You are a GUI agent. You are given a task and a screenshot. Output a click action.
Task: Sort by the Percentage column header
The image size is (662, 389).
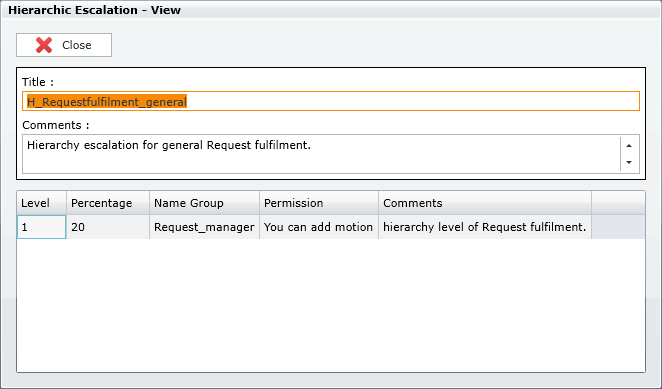pos(108,203)
